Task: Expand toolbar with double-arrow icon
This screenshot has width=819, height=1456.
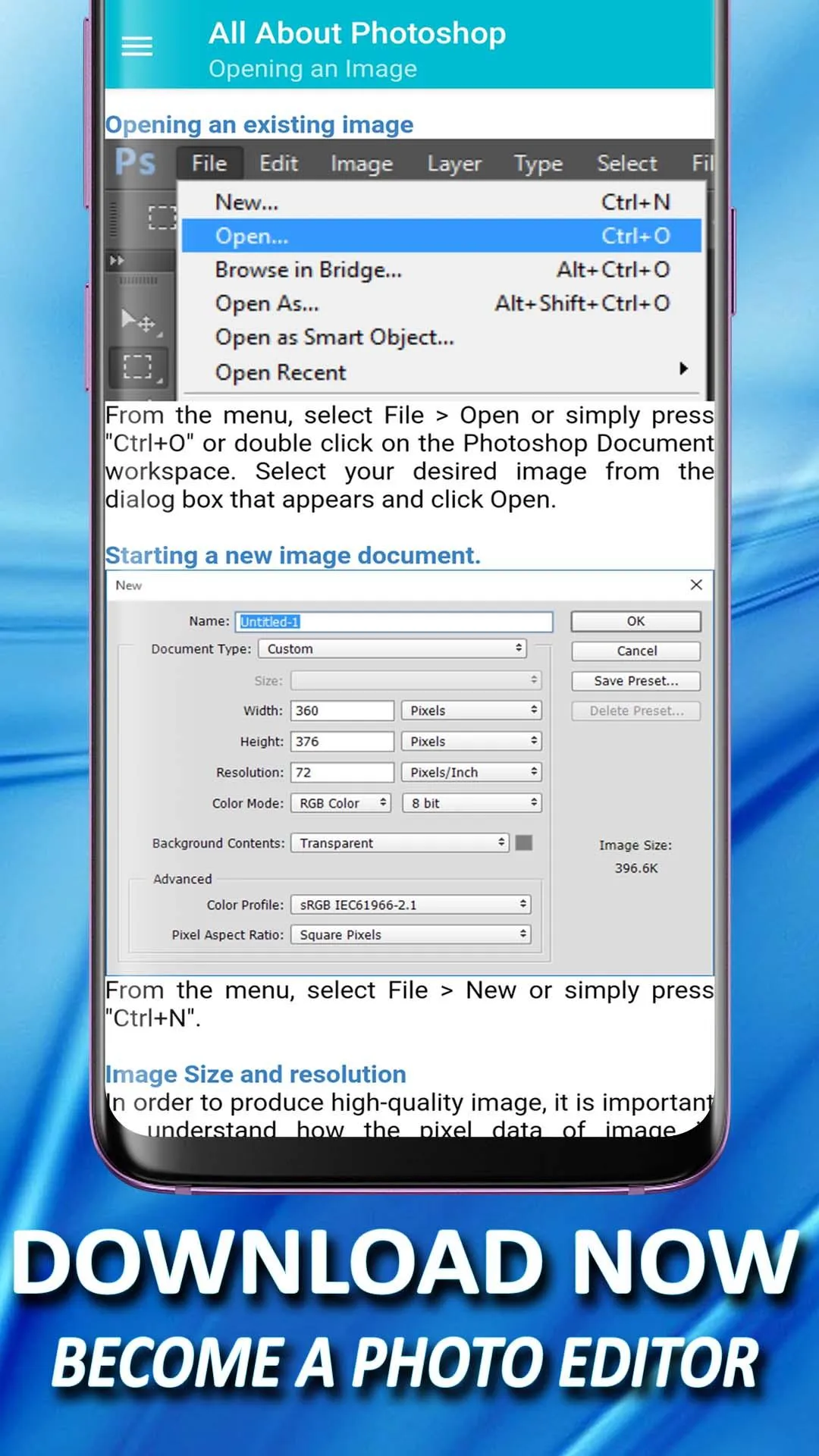Action: coord(116,260)
